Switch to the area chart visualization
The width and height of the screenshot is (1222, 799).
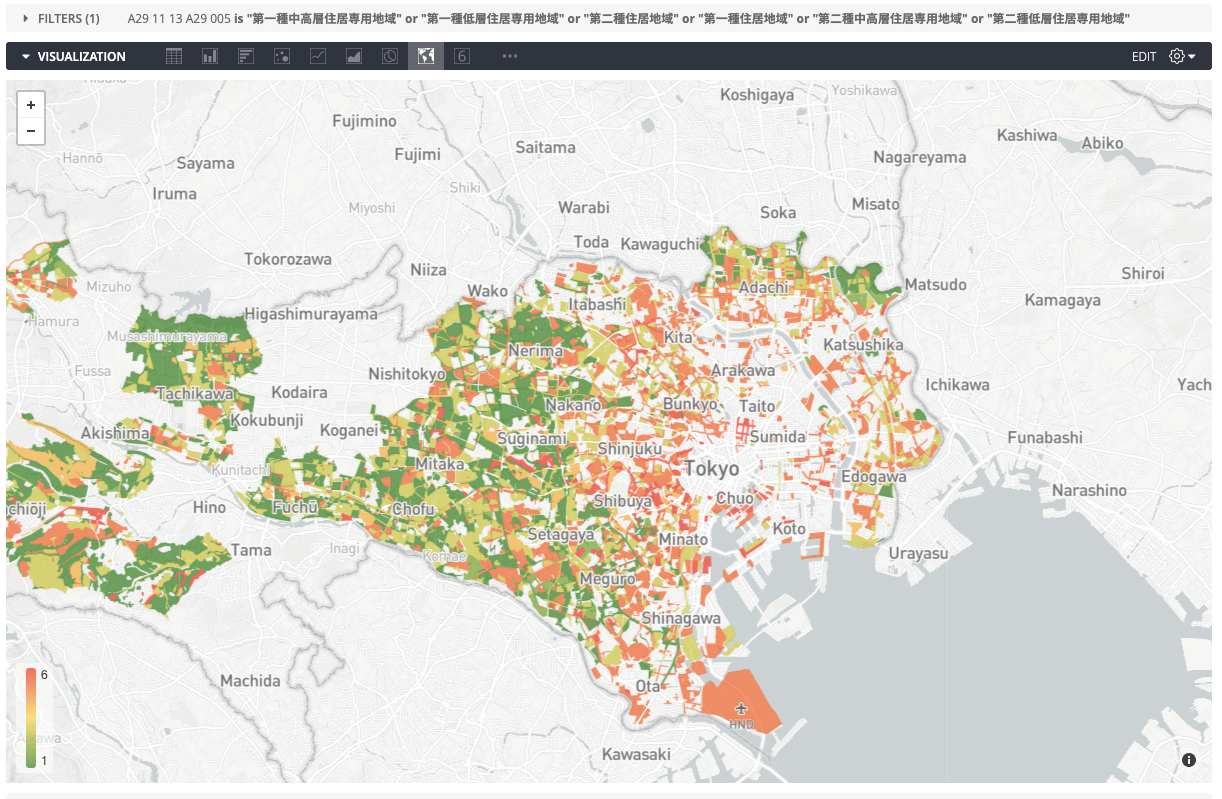(x=353, y=56)
